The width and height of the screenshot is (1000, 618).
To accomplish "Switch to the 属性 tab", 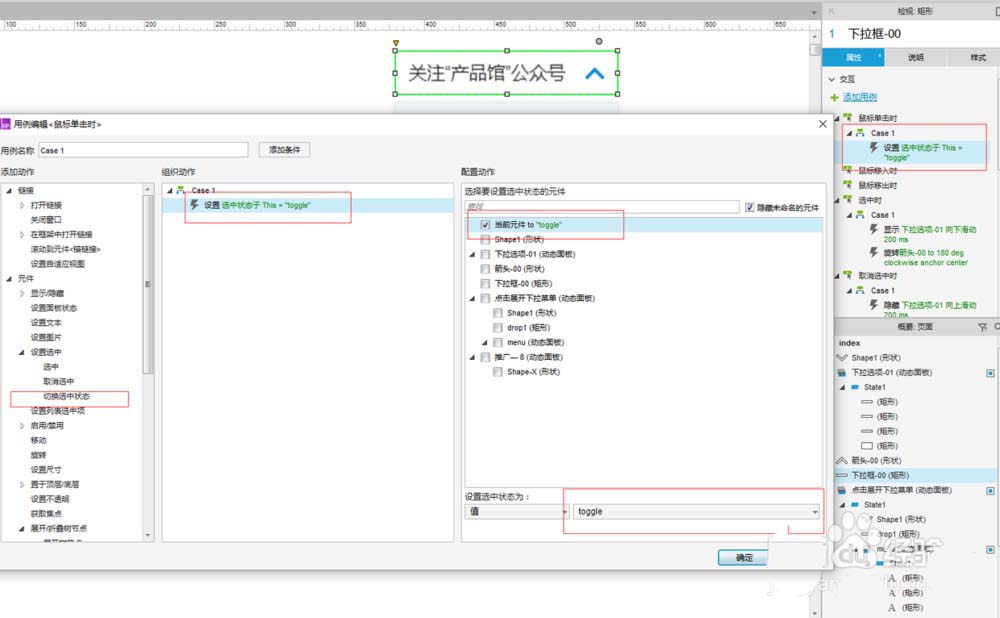I will pyautogui.click(x=853, y=57).
